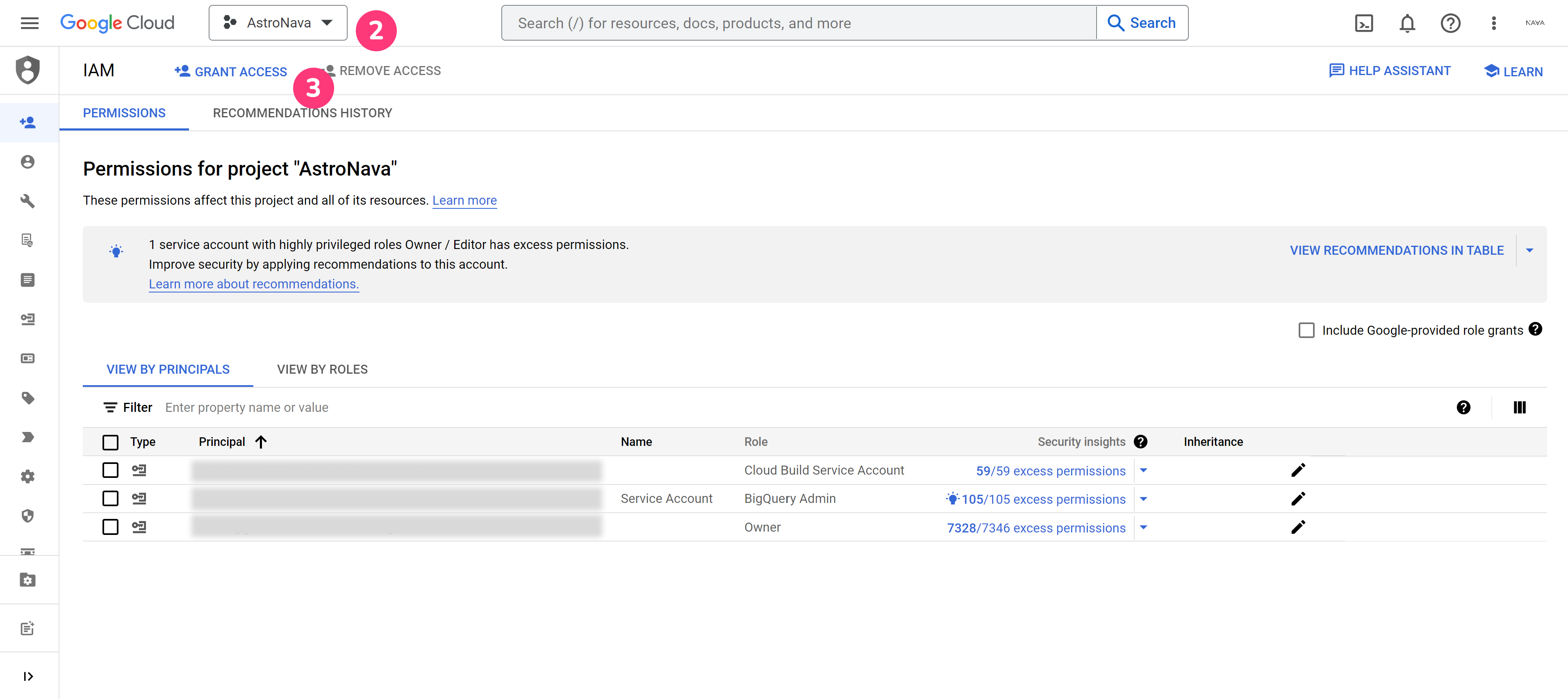Sort by Principal column arrow

tap(261, 442)
